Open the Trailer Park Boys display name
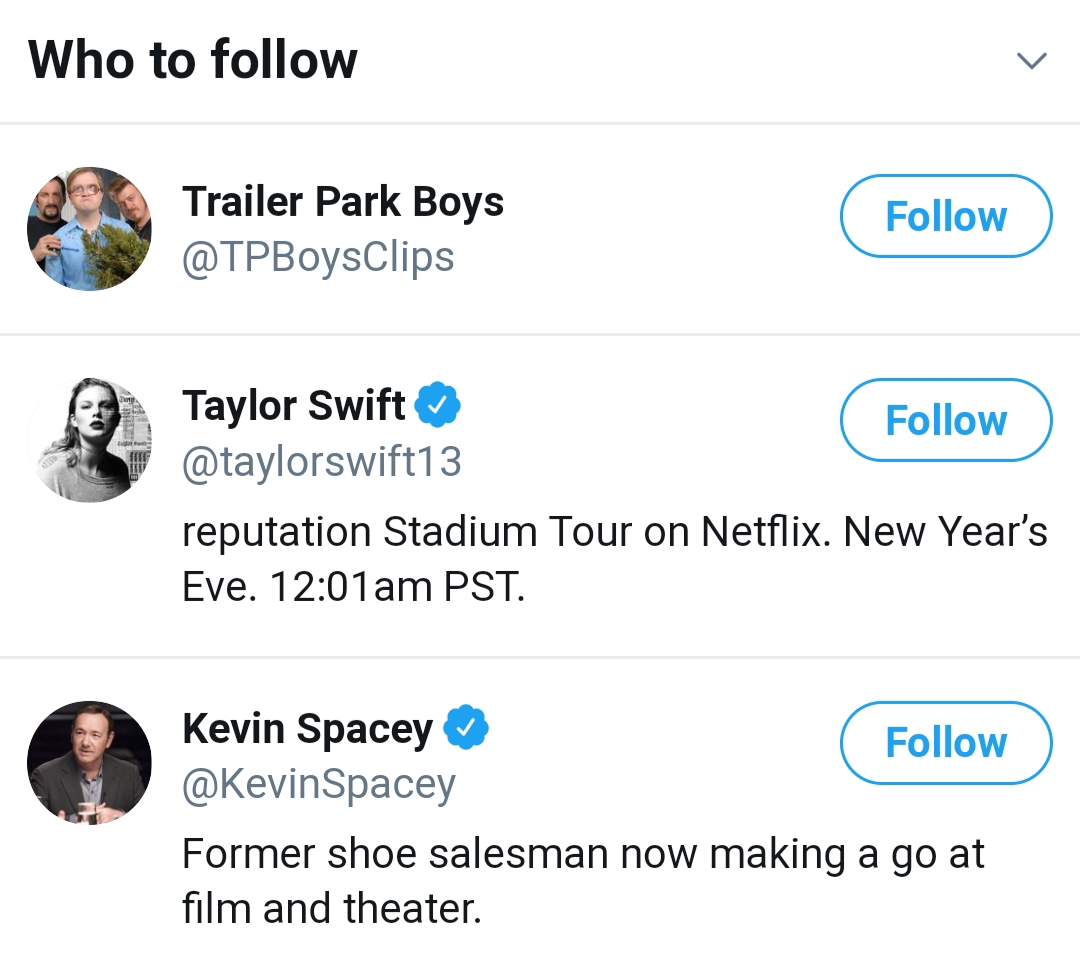The width and height of the screenshot is (1080, 973). point(342,202)
